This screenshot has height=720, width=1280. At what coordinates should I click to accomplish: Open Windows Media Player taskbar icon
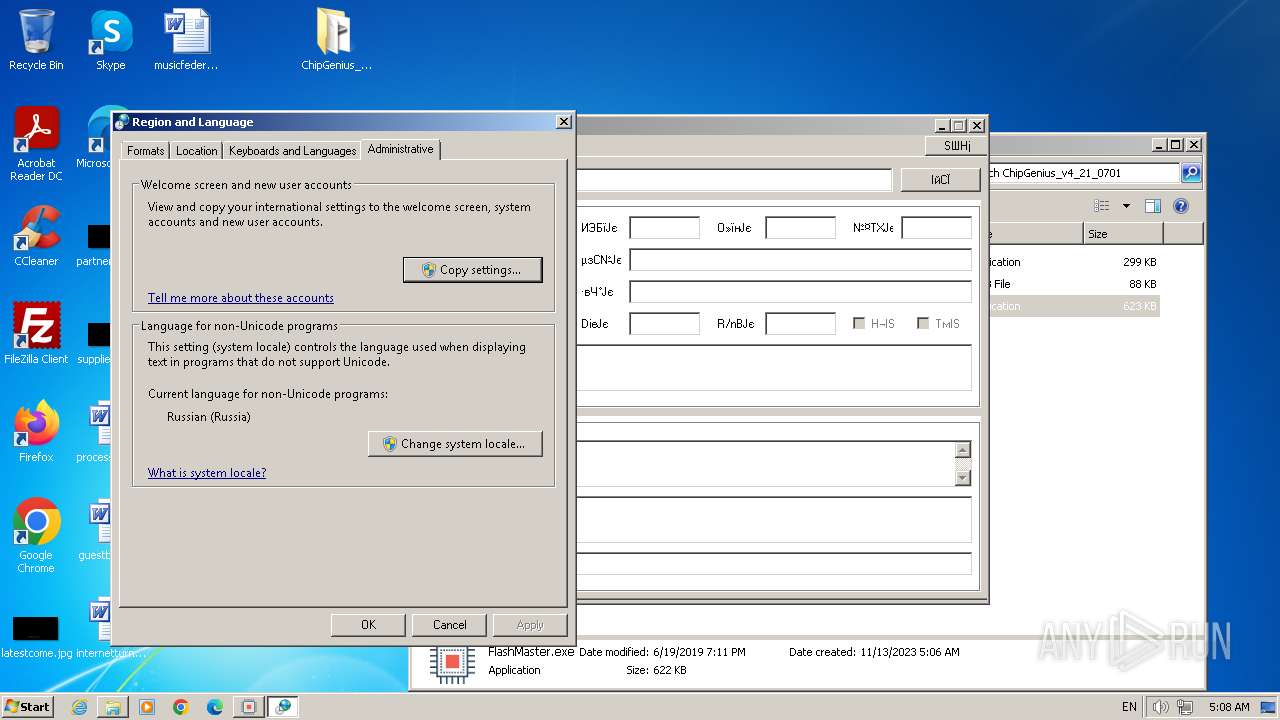pyautogui.click(x=147, y=707)
